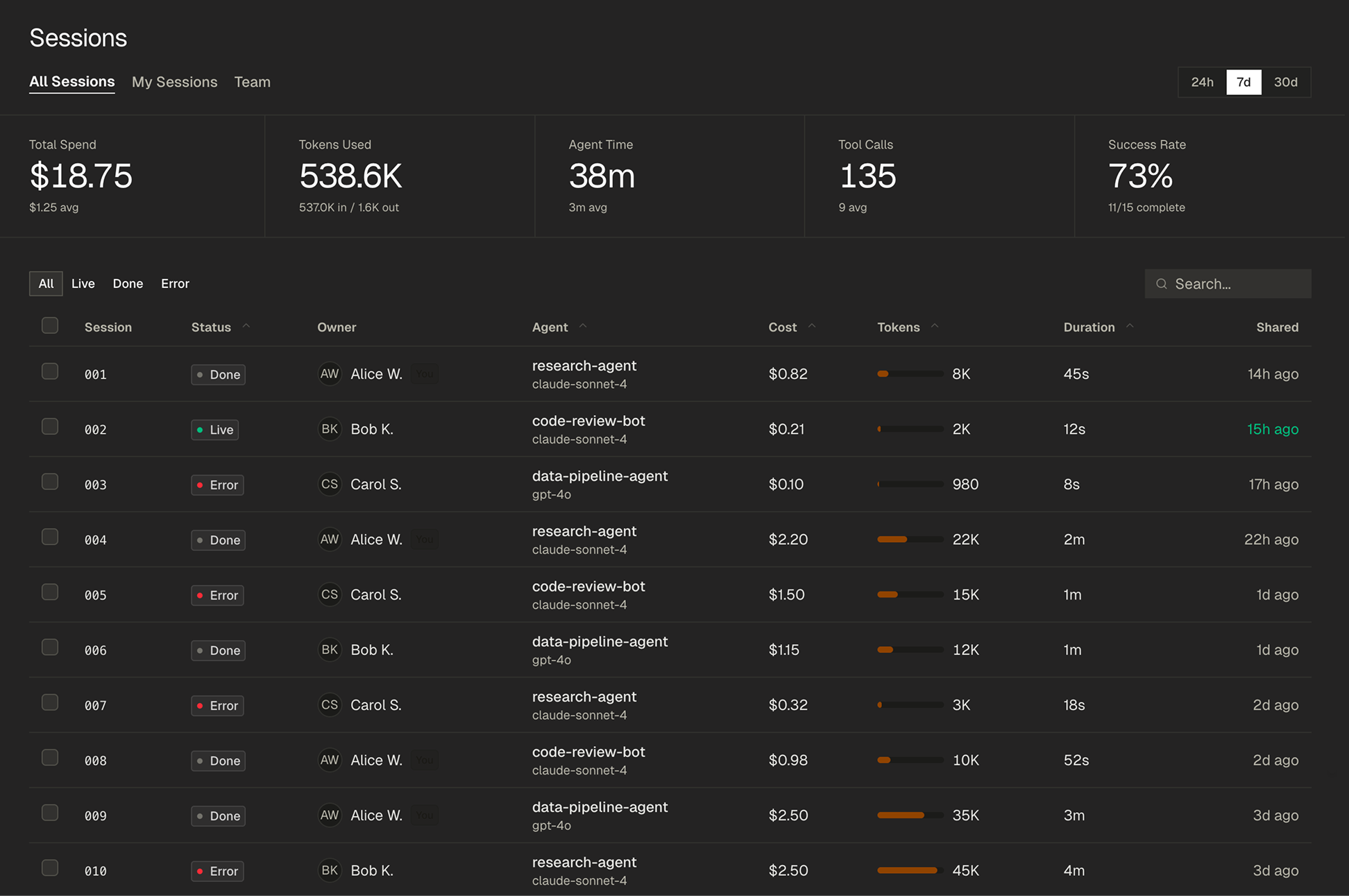Image resolution: width=1349 pixels, height=896 pixels.
Task: Set time range to 7d
Action: pos(1244,82)
